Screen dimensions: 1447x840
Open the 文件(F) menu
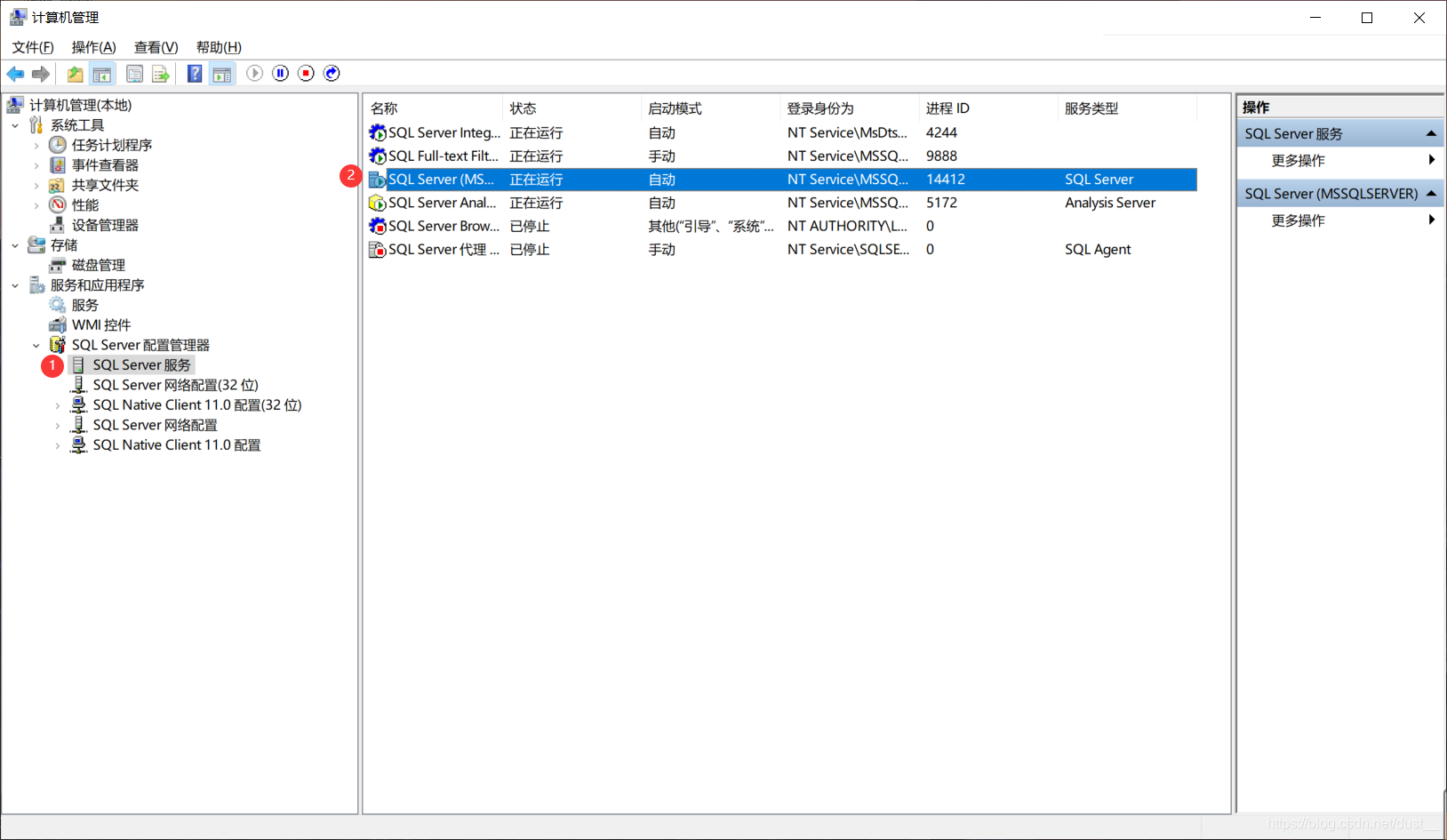33,47
